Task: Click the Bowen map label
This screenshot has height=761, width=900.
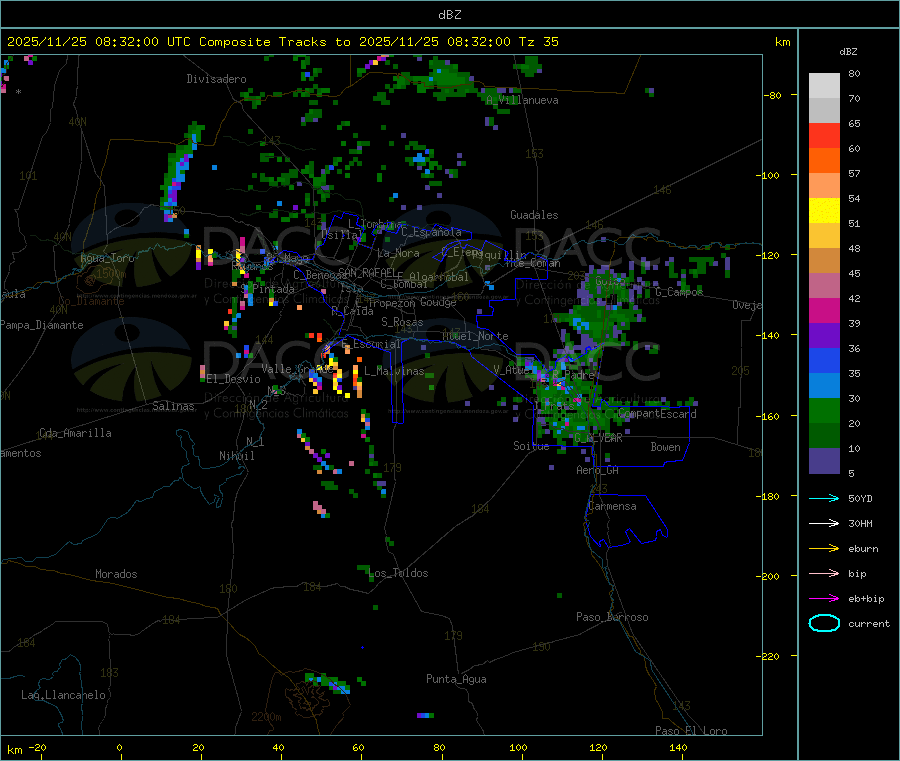Action: pyautogui.click(x=665, y=447)
